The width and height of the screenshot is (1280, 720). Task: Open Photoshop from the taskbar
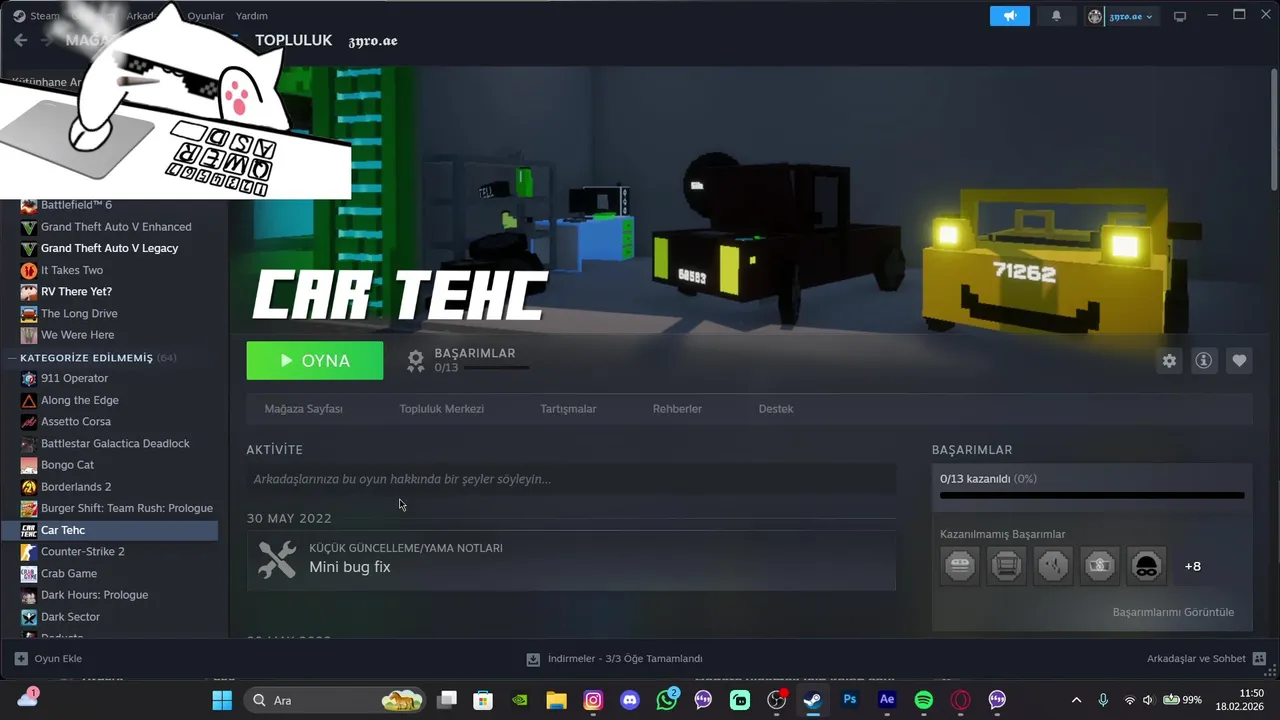[850, 700]
